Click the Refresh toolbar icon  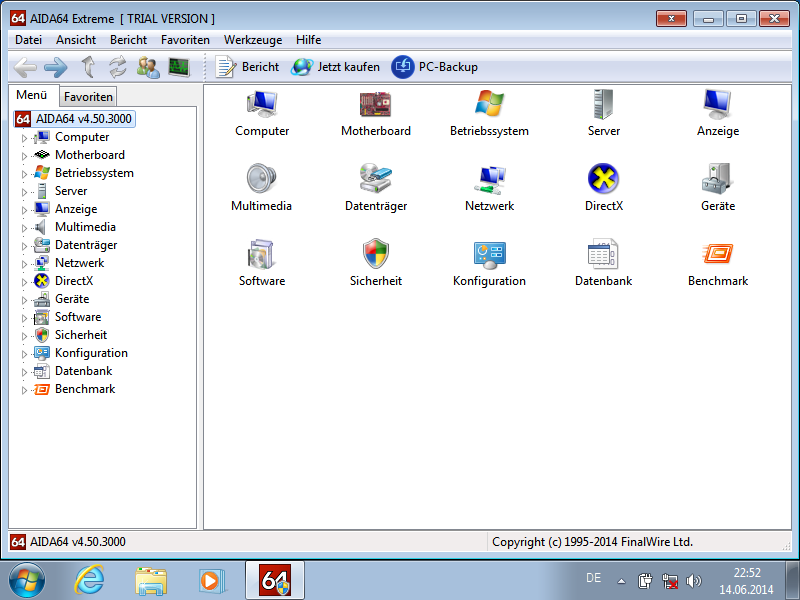[118, 67]
